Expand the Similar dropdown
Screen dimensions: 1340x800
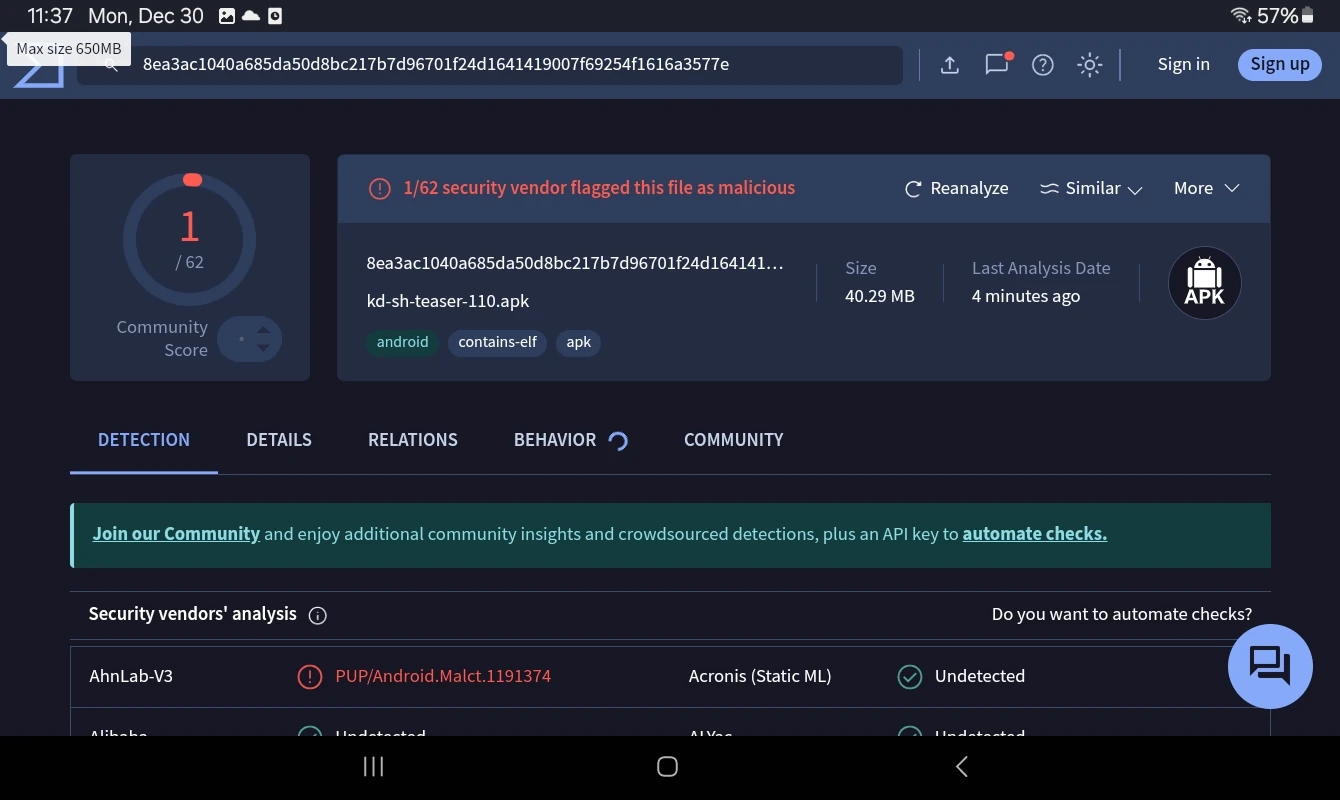pyautogui.click(x=1091, y=188)
